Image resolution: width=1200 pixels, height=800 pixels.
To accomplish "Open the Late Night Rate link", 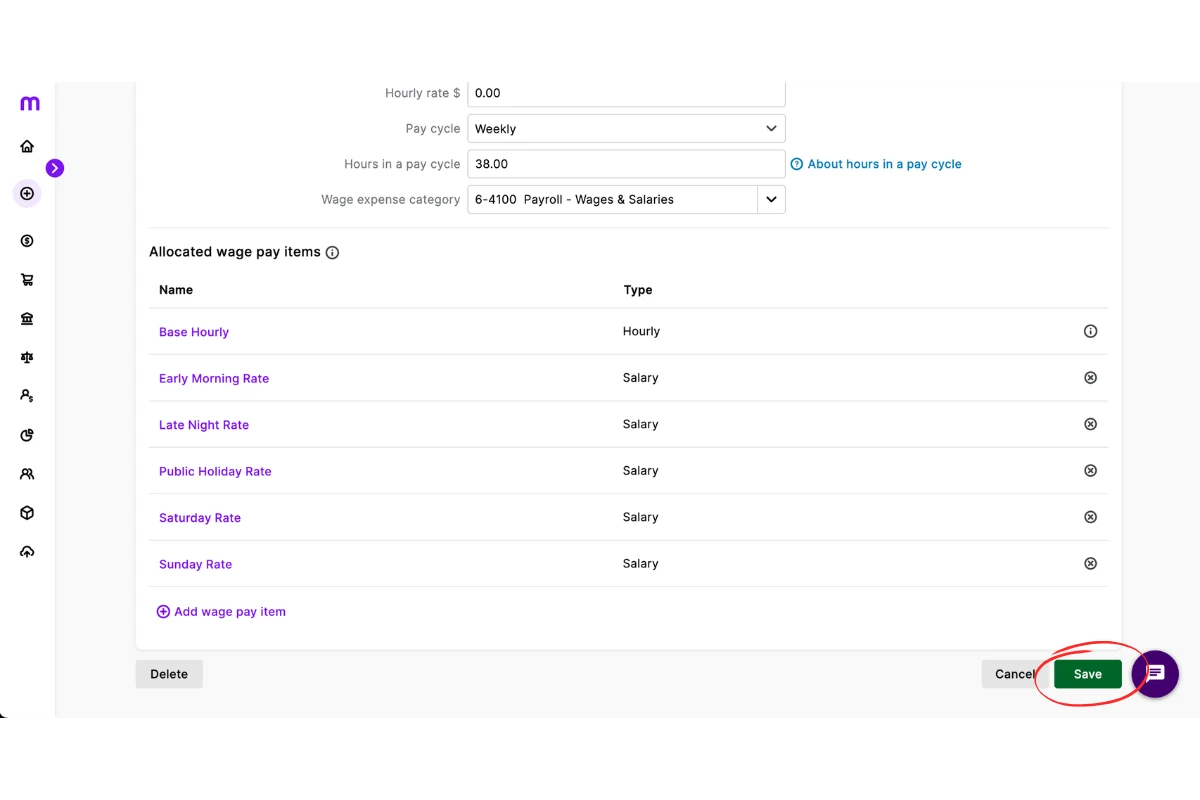I will (x=204, y=425).
